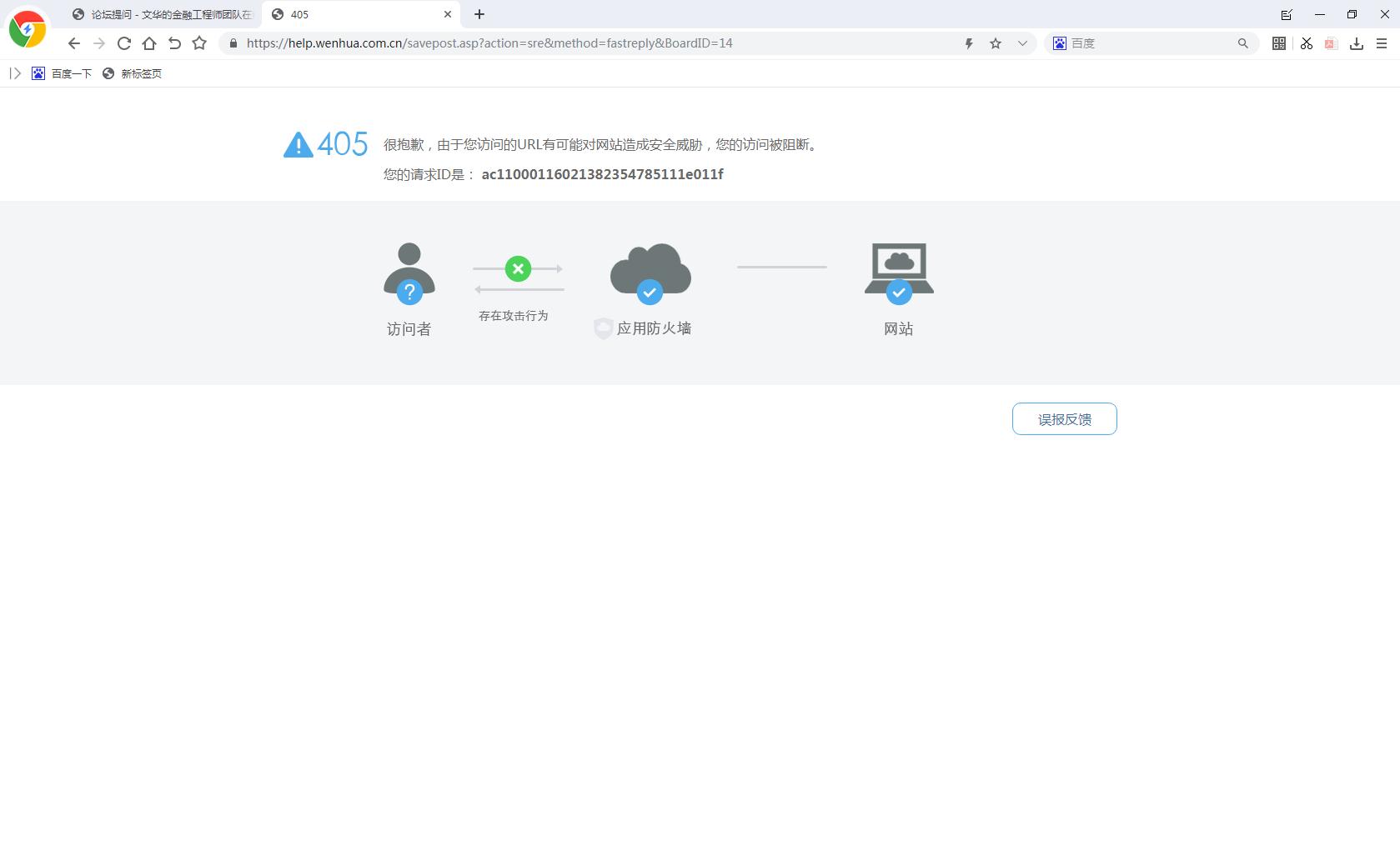Reload the 405 error page
The image size is (1400, 841).
[x=124, y=43]
